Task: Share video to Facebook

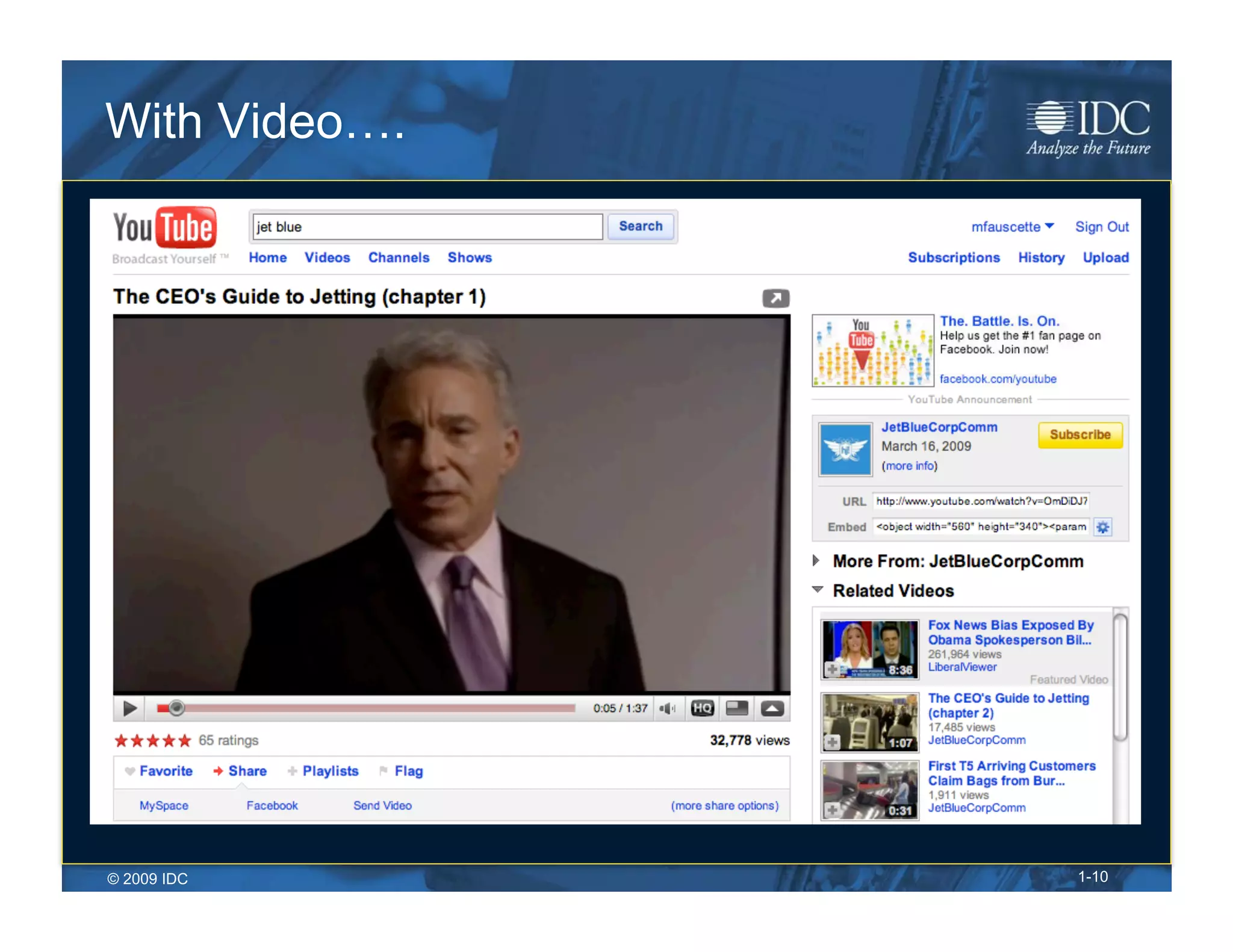Action: [x=272, y=805]
